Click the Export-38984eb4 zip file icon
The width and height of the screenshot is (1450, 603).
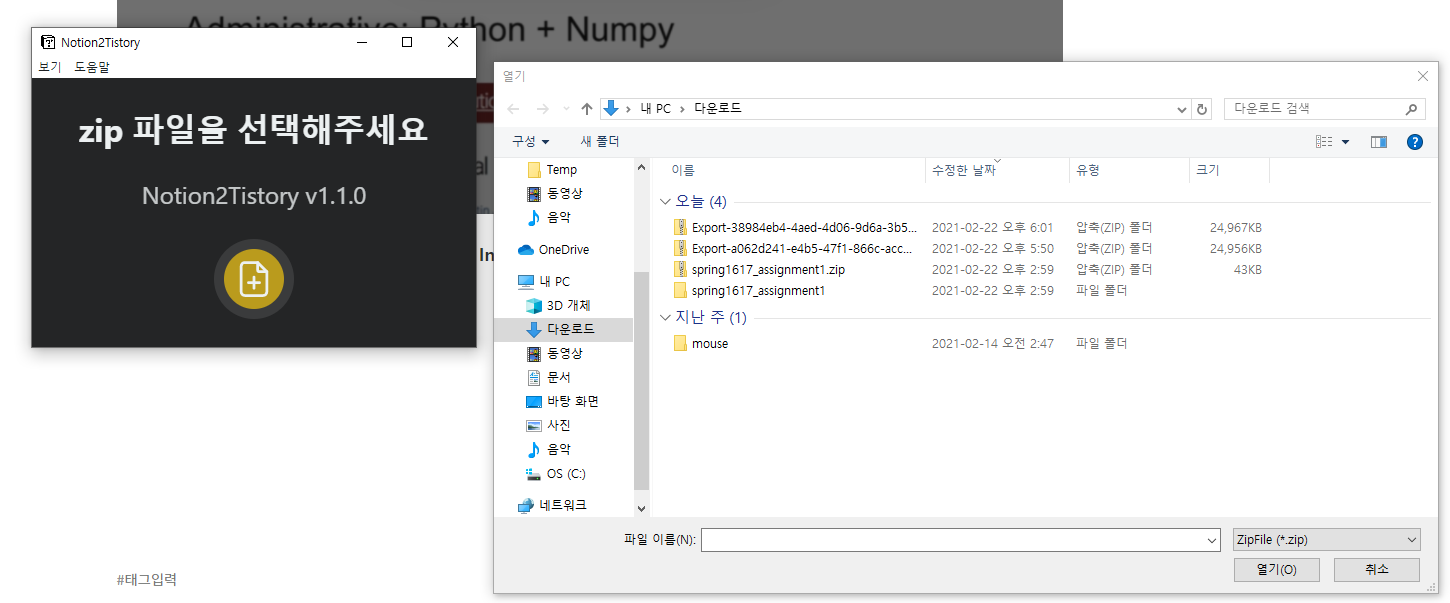click(x=680, y=227)
